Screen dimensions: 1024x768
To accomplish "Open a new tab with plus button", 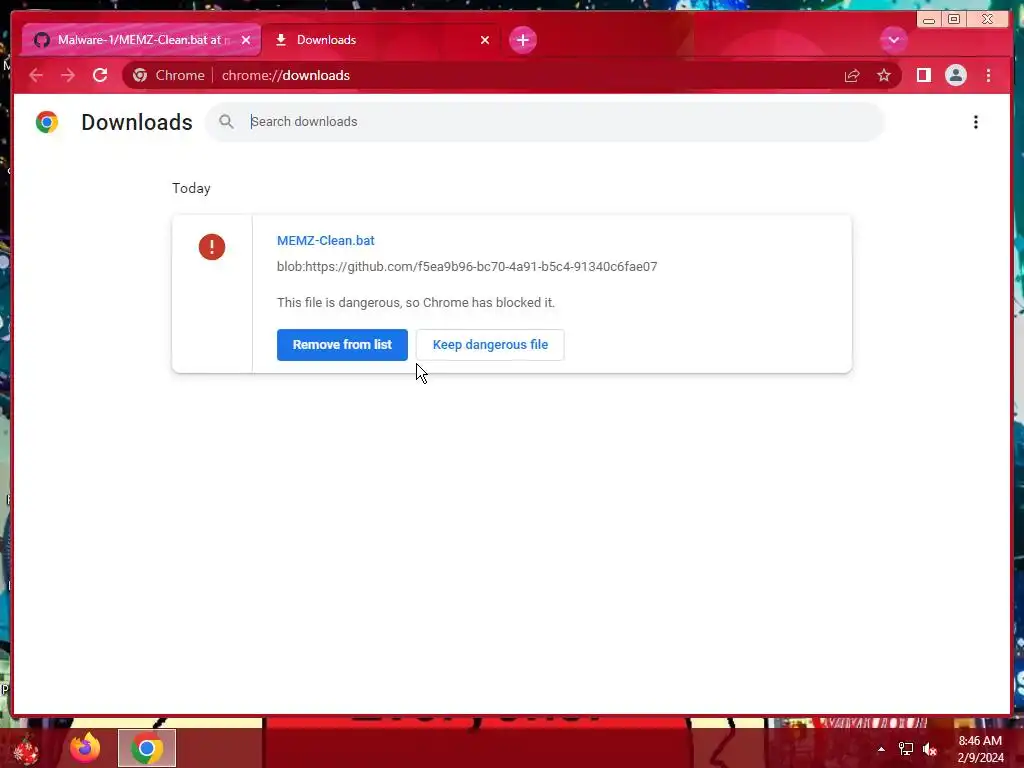I will point(522,40).
